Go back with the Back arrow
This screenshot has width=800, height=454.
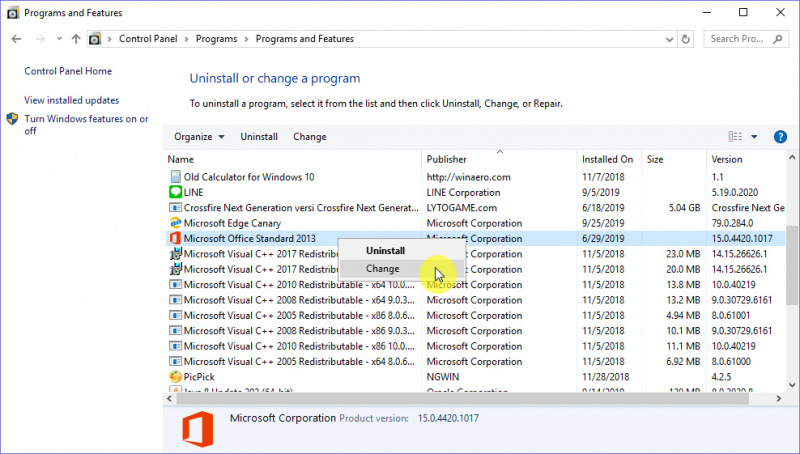(16, 39)
